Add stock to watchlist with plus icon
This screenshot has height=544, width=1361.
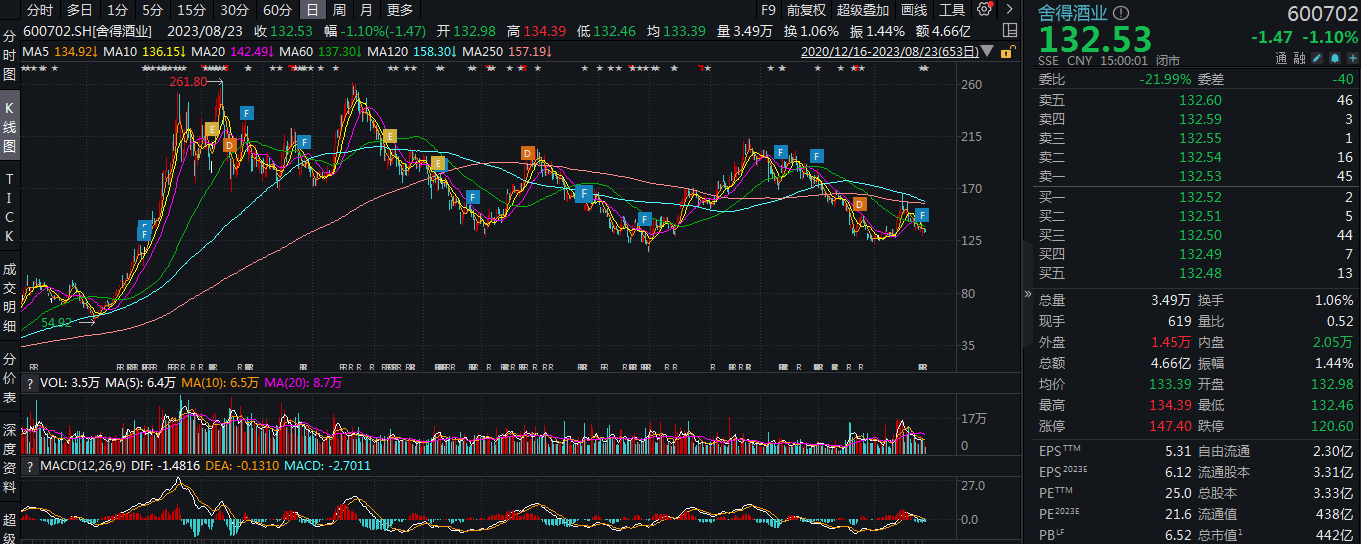pyautogui.click(x=1350, y=59)
